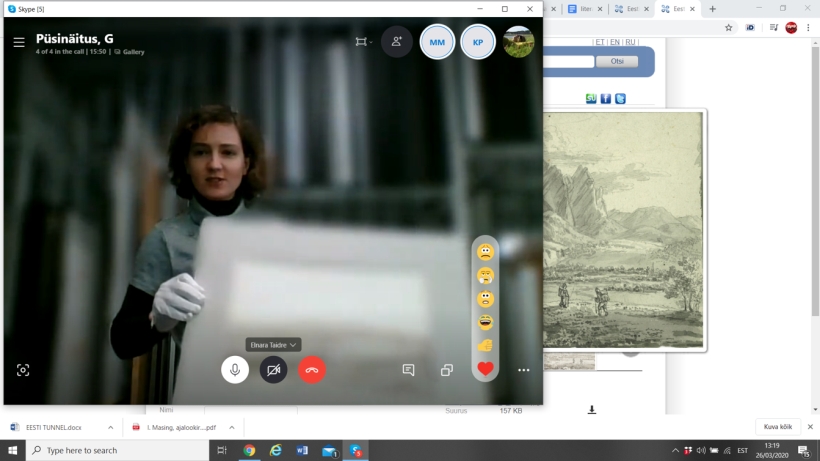Expand options for EESTI TUNNEL.docx download
Screen dimensions: 820x461
click(x=110, y=427)
